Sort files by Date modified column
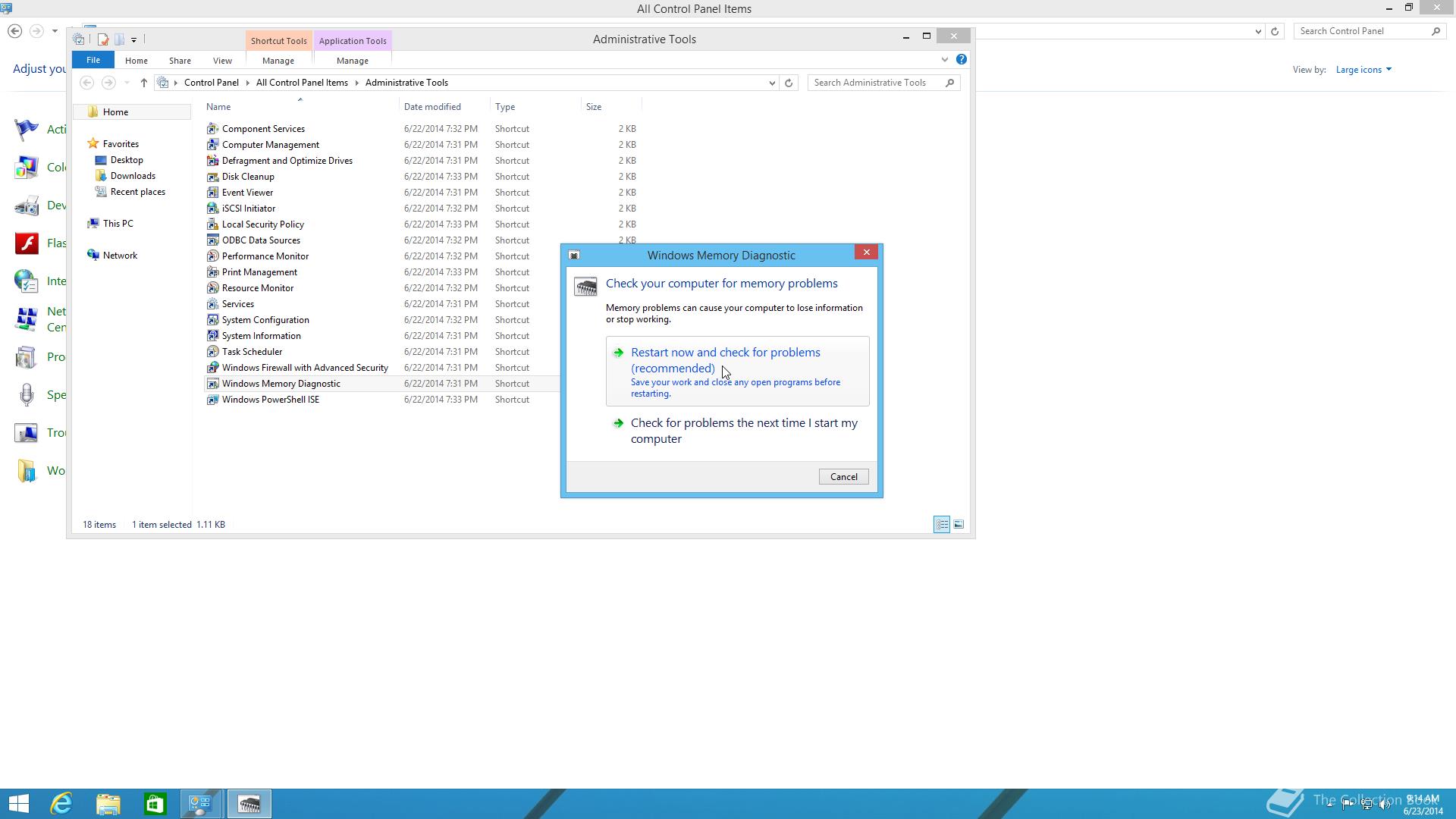1456x819 pixels. (444, 107)
